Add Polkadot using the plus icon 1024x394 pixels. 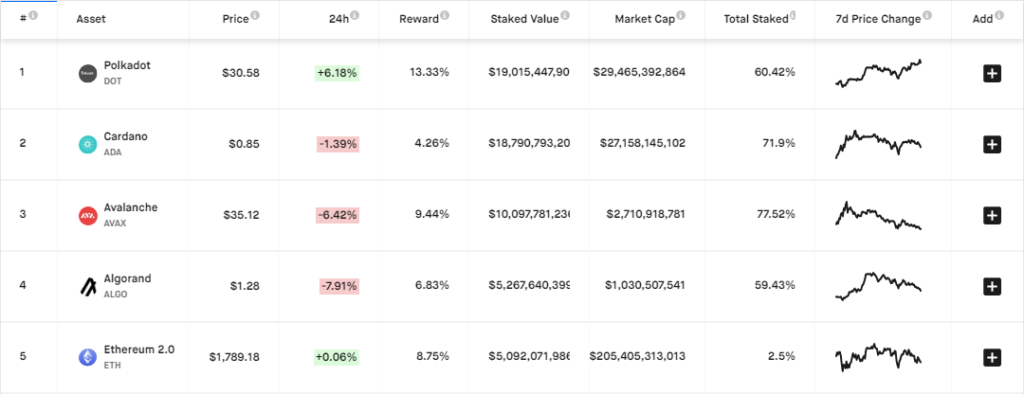click(x=992, y=73)
